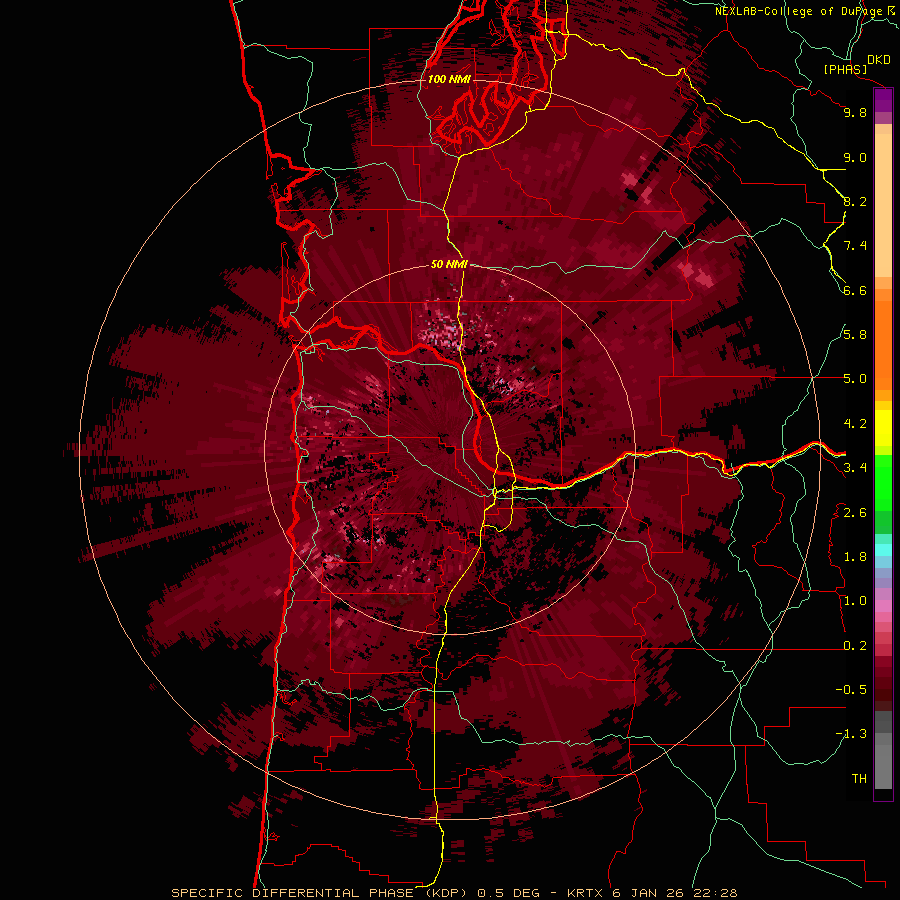The height and width of the screenshot is (900, 900).
Task: Click the 5.0 scale value
Action: 855,379
